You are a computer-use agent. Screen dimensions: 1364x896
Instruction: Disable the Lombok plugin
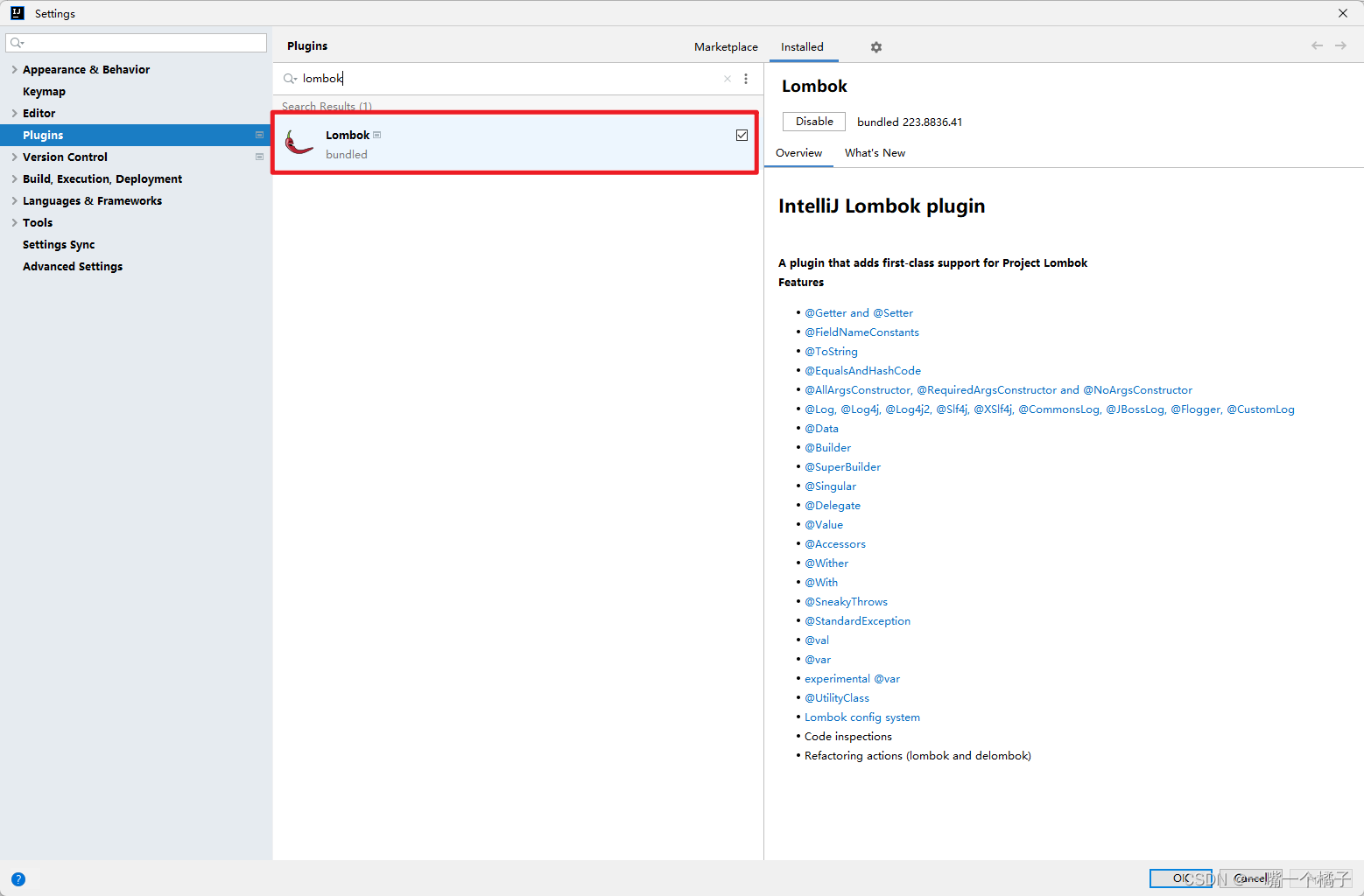(814, 122)
